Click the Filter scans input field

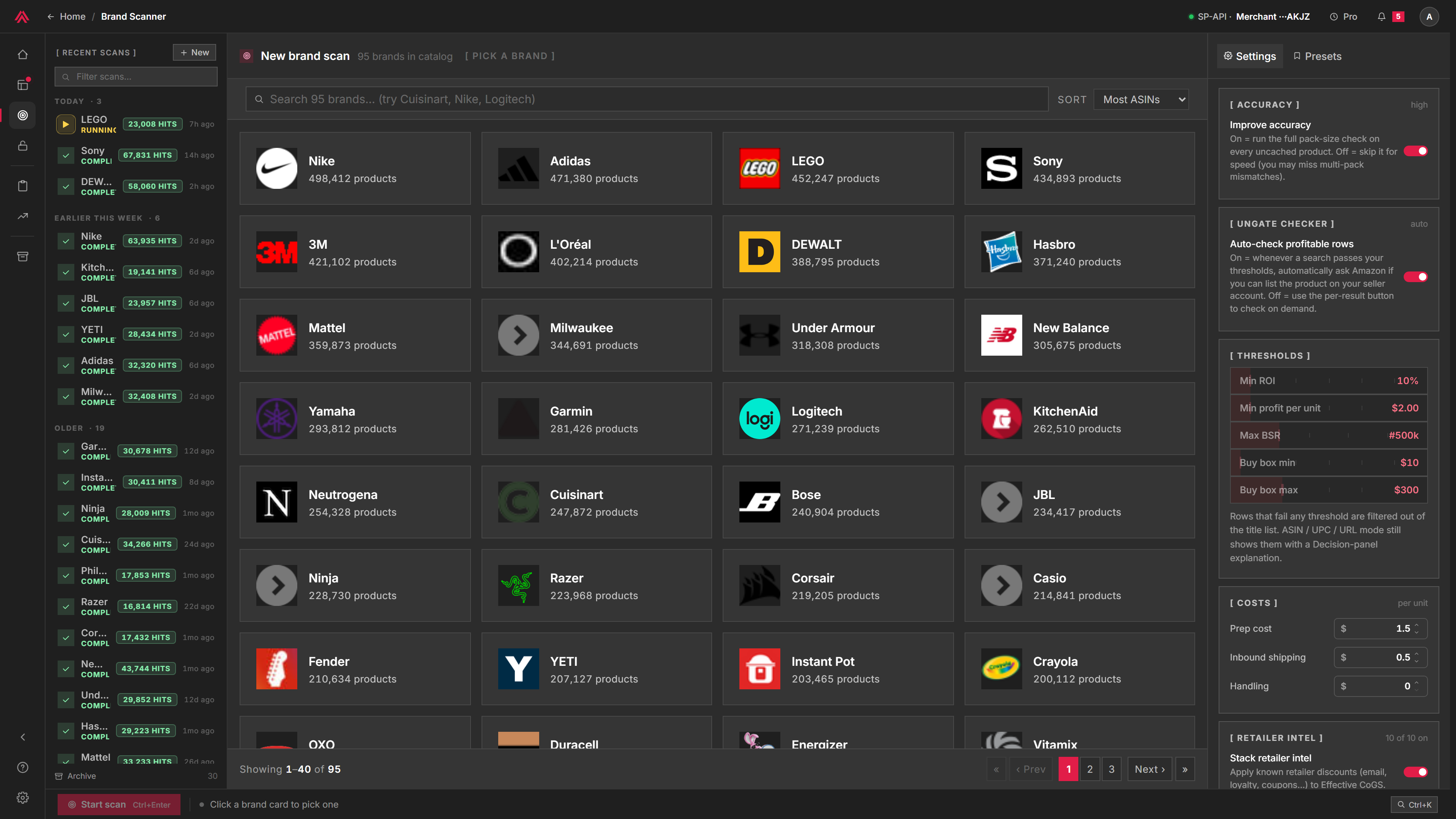tap(136, 76)
